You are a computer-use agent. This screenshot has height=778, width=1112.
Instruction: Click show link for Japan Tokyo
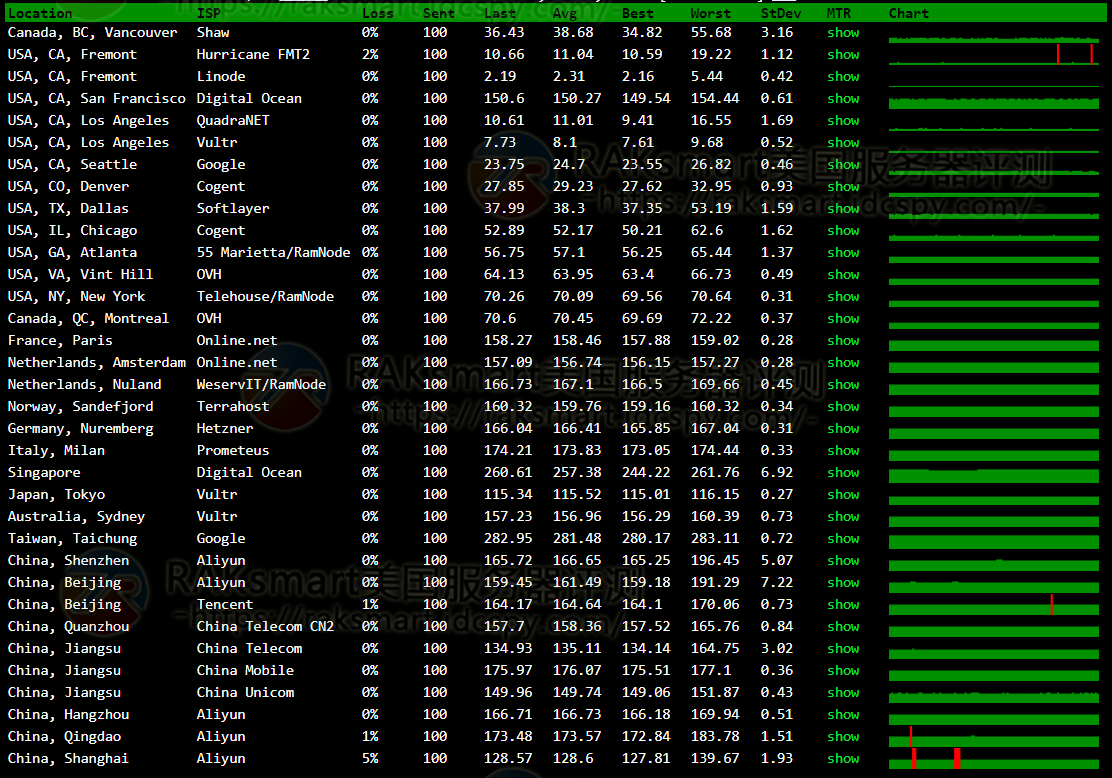(843, 494)
